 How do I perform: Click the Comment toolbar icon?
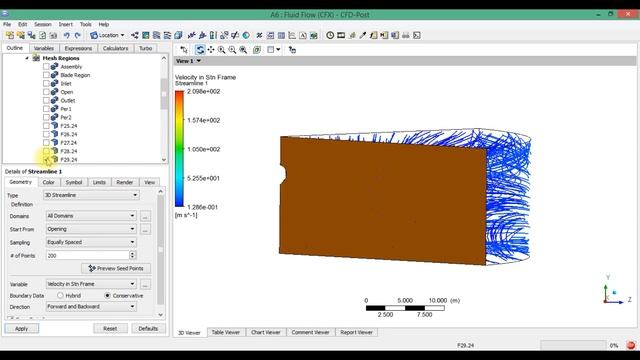point(302,36)
